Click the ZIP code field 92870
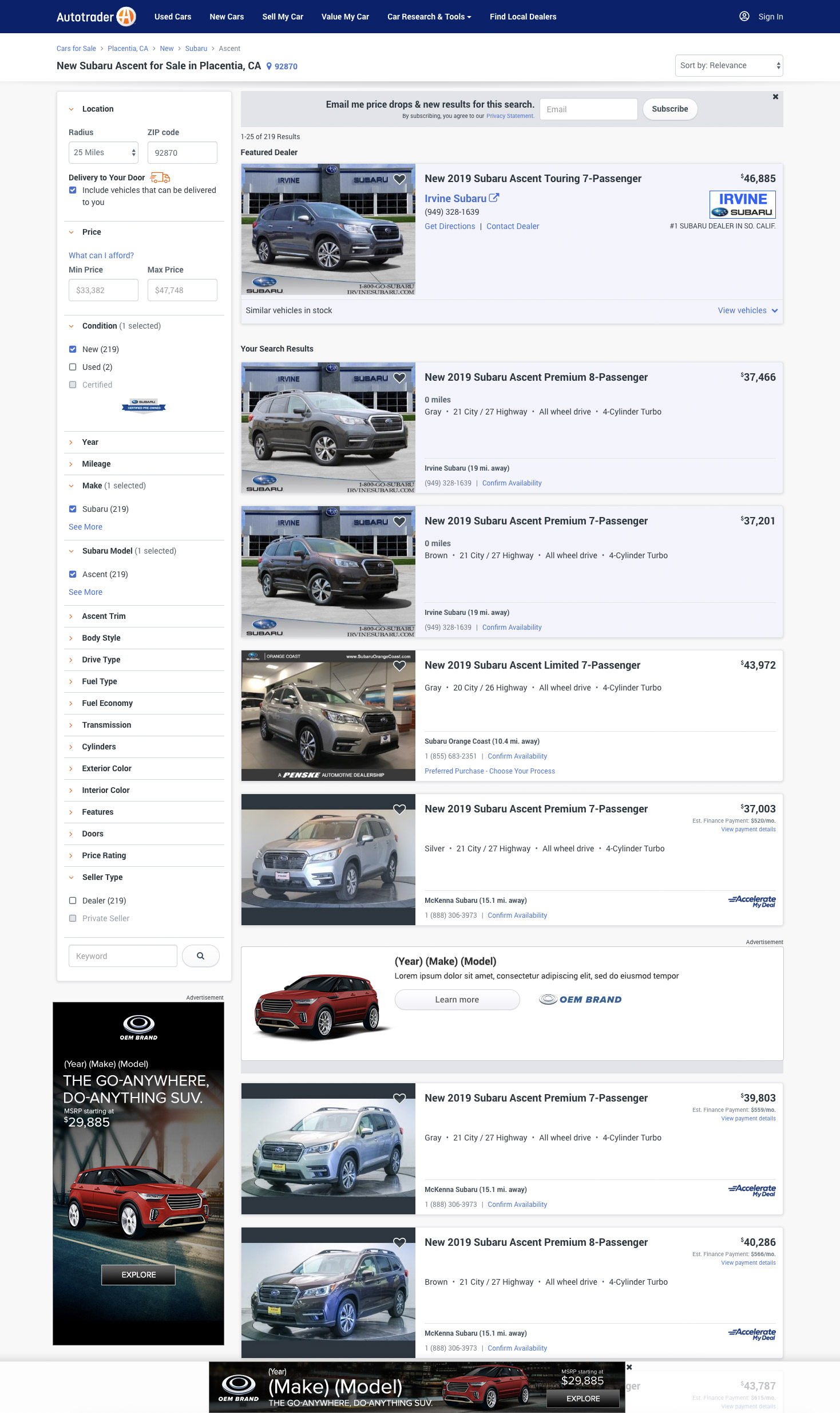Screen dimensions: 840x1413 [x=183, y=152]
